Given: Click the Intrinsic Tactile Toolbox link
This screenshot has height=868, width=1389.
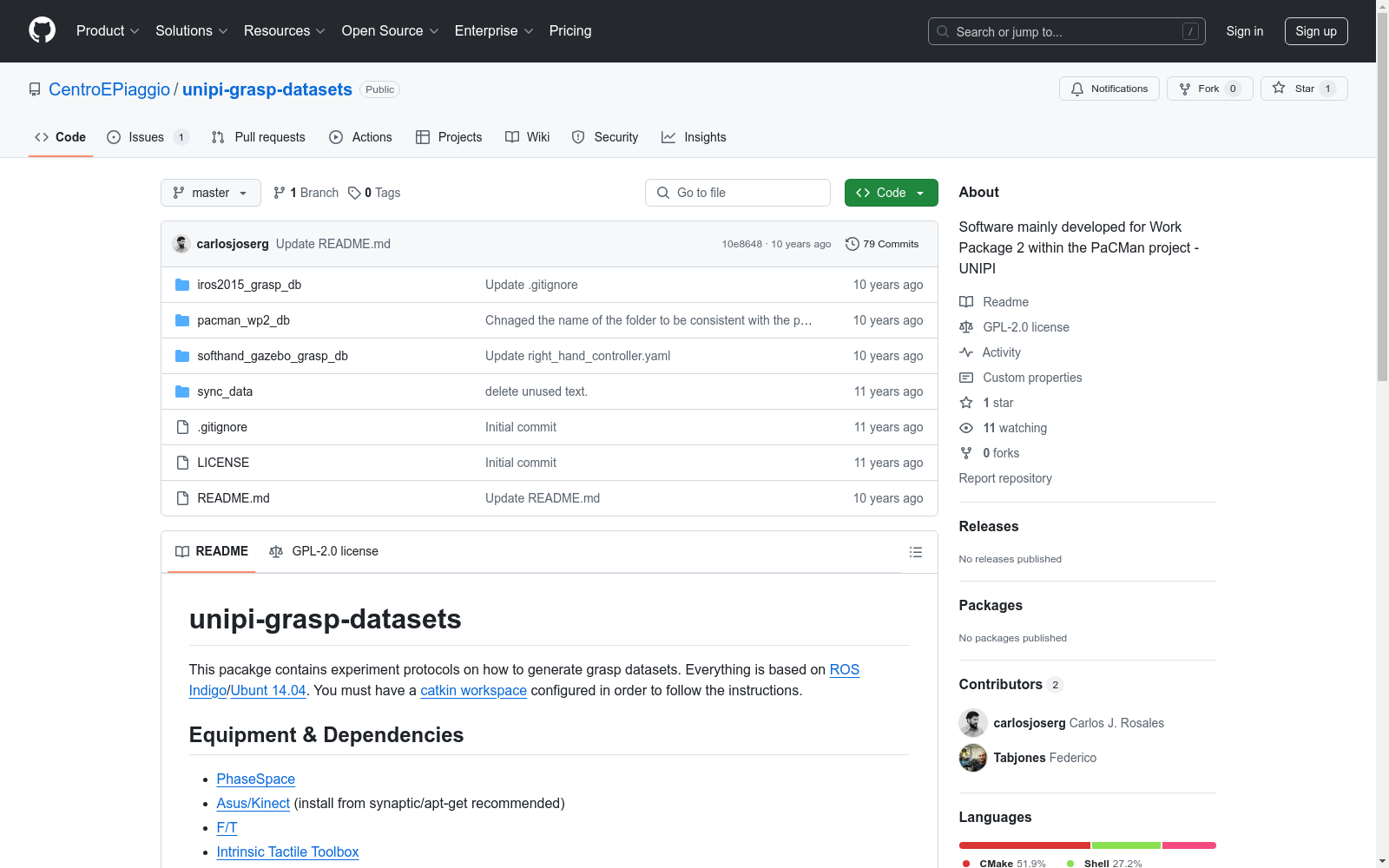Looking at the screenshot, I should click(x=287, y=852).
